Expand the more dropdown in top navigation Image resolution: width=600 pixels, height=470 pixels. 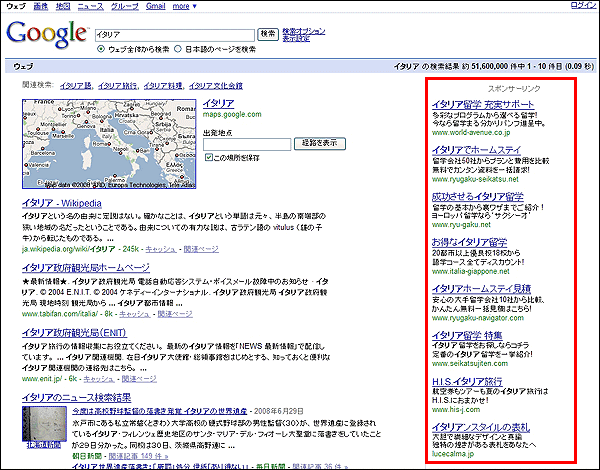tap(184, 6)
